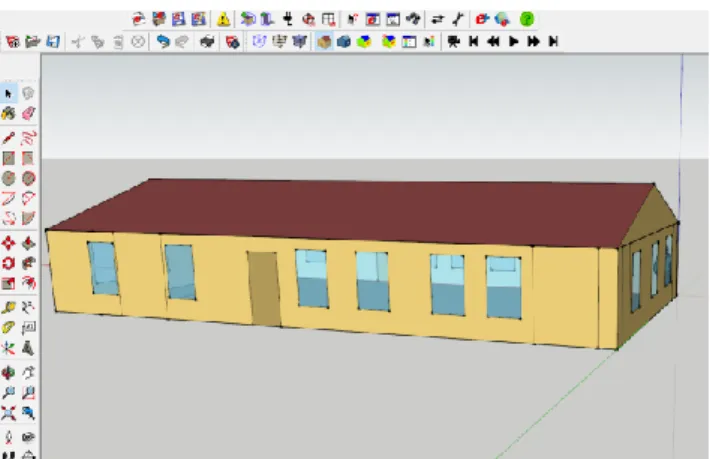Choose the Polygon drawing tool
The image size is (710, 459).
click(x=28, y=178)
